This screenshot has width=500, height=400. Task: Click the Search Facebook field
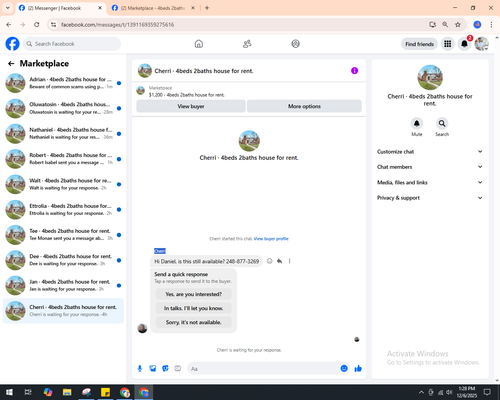[72, 44]
